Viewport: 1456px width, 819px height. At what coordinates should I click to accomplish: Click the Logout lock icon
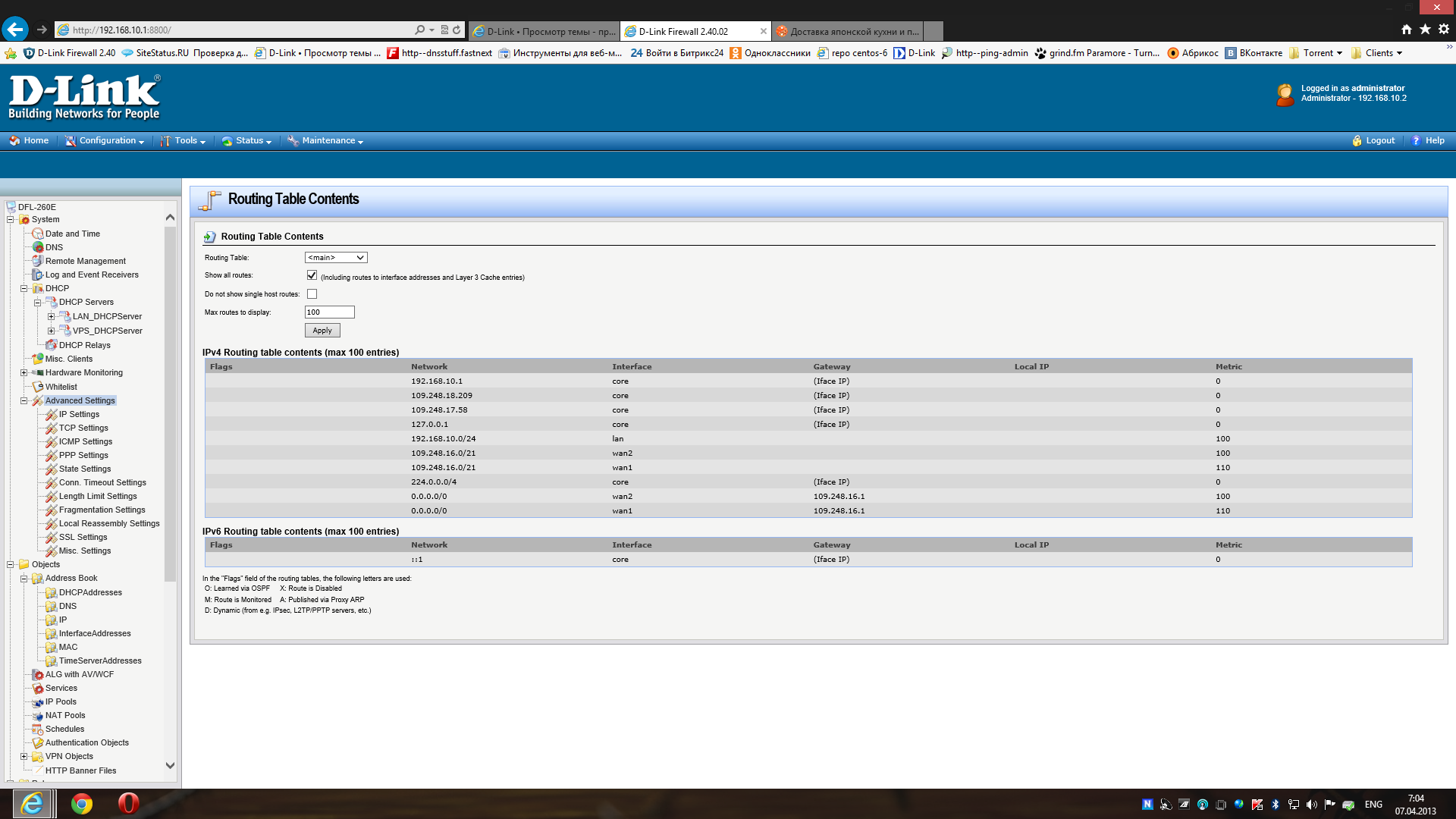pyautogui.click(x=1357, y=141)
